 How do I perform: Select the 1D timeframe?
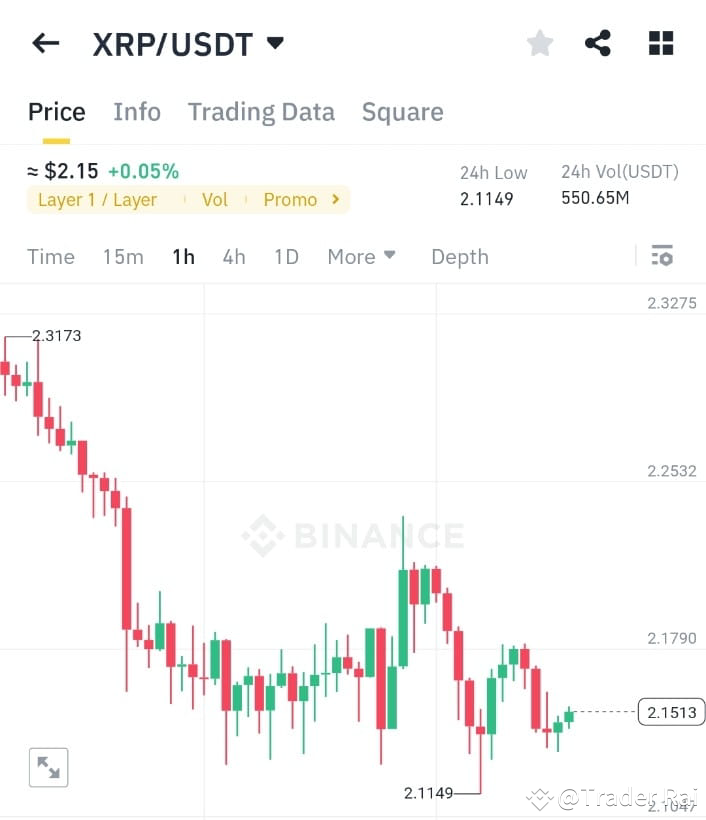pos(286,256)
